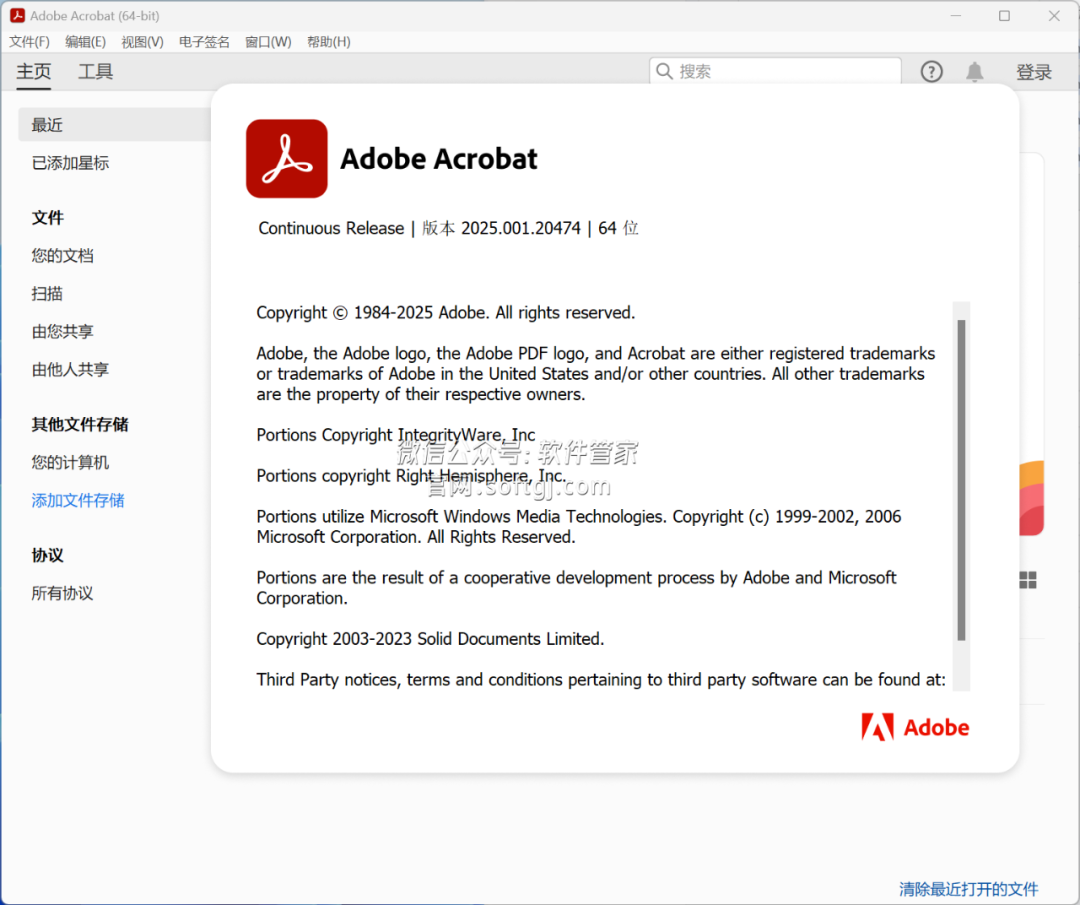Screen dimensions: 1080x905
Task: Click the red Acrobat logo in About dialog
Action: coord(287,159)
